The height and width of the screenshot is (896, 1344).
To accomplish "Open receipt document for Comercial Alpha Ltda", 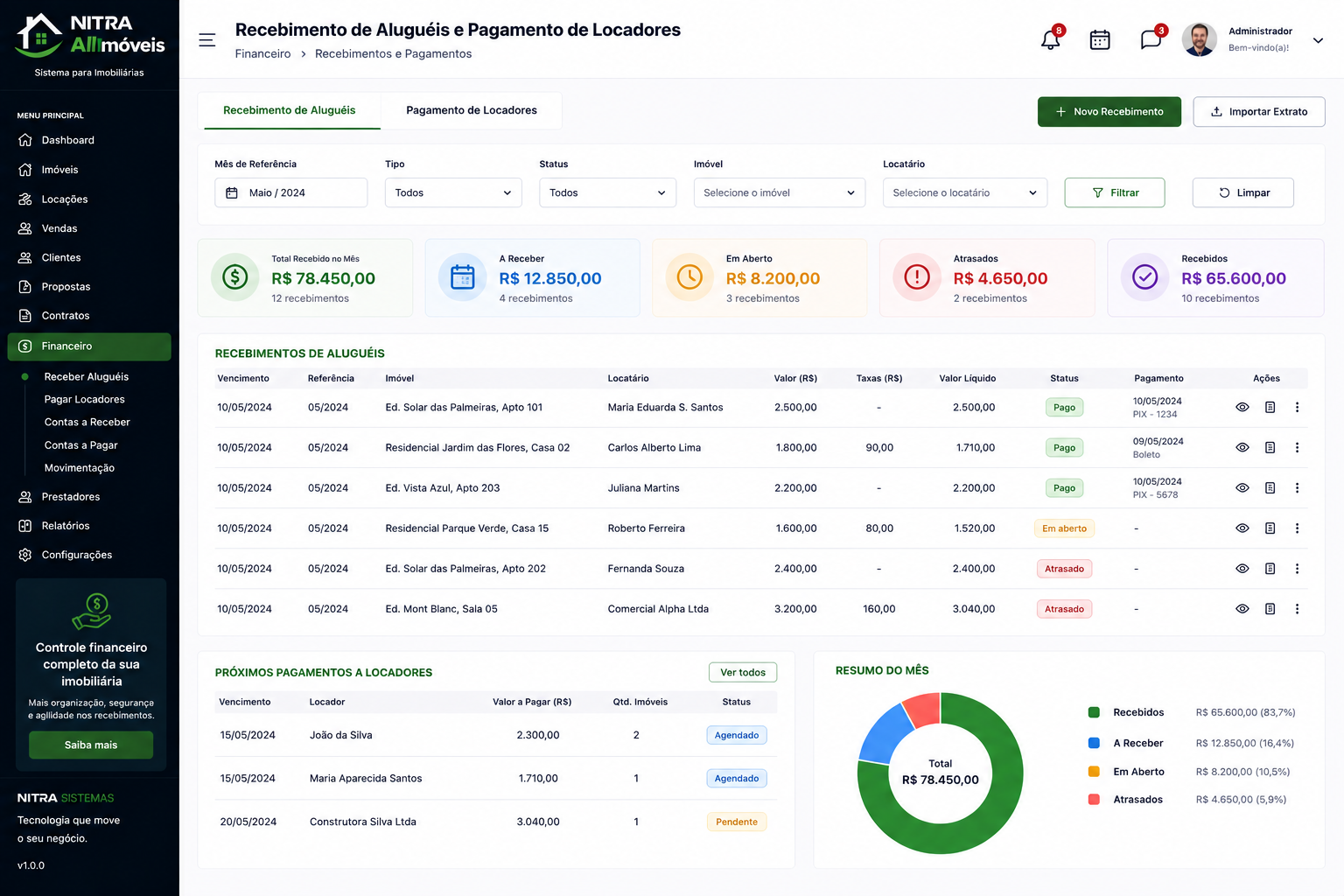I will coord(1270,609).
